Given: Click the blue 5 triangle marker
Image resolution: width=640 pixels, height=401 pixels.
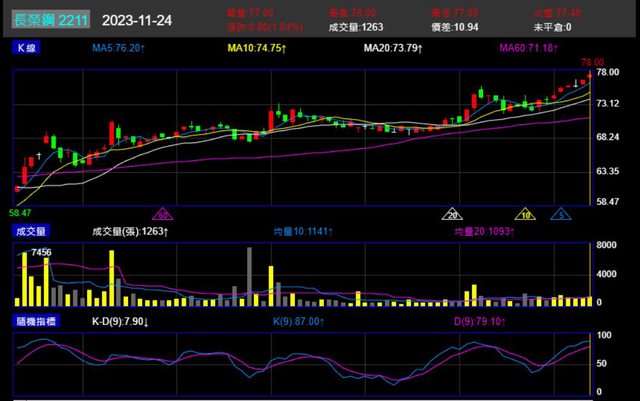Looking at the screenshot, I should pos(562,214).
